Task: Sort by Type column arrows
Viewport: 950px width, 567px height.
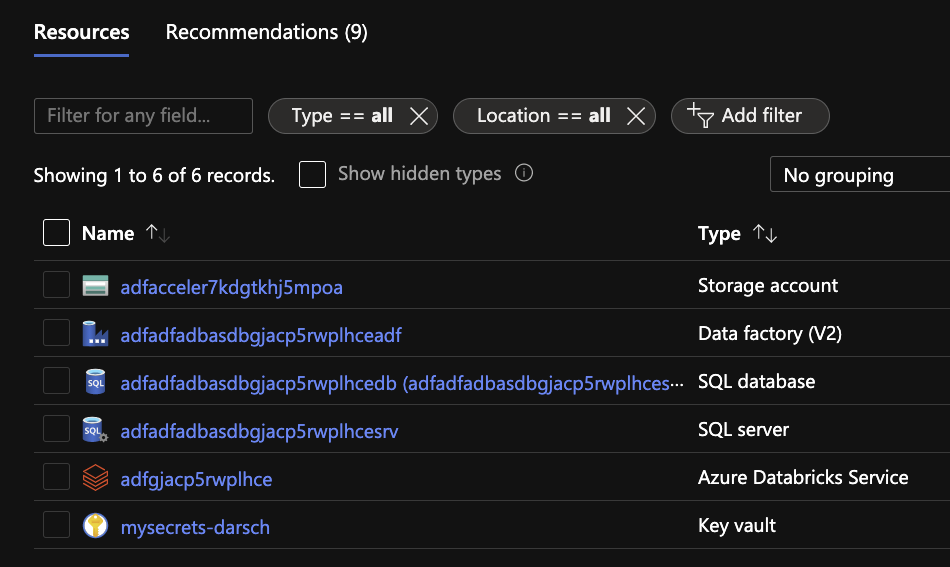Action: tap(765, 233)
